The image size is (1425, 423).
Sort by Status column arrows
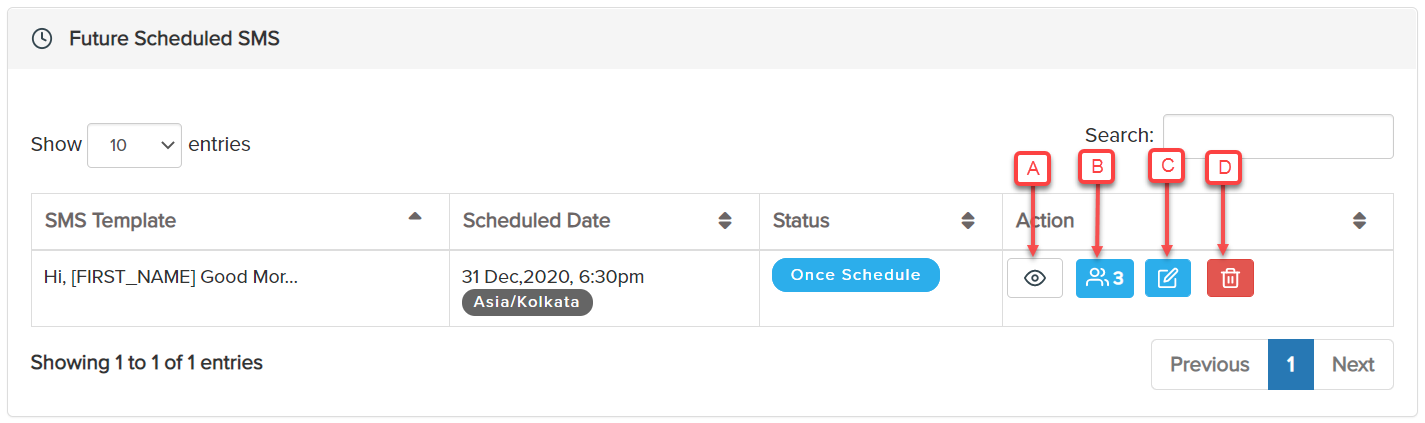coord(967,221)
